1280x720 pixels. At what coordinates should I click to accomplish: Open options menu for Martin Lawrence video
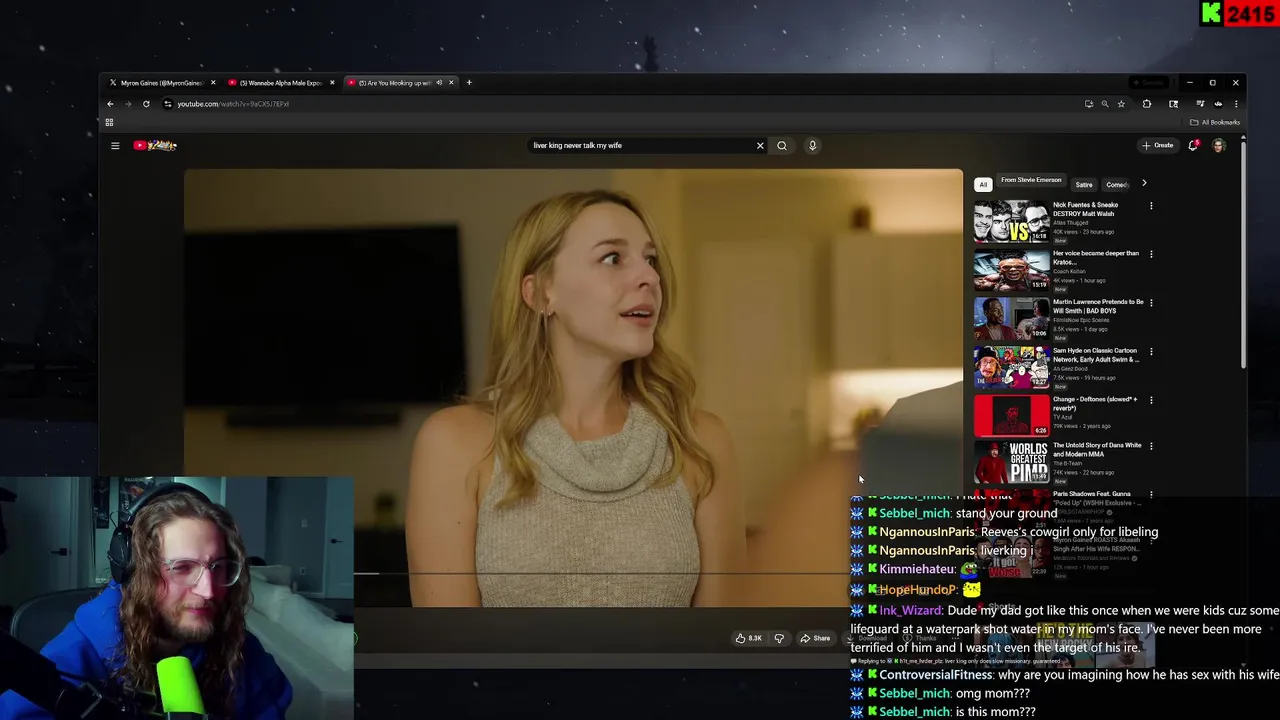[1151, 302]
